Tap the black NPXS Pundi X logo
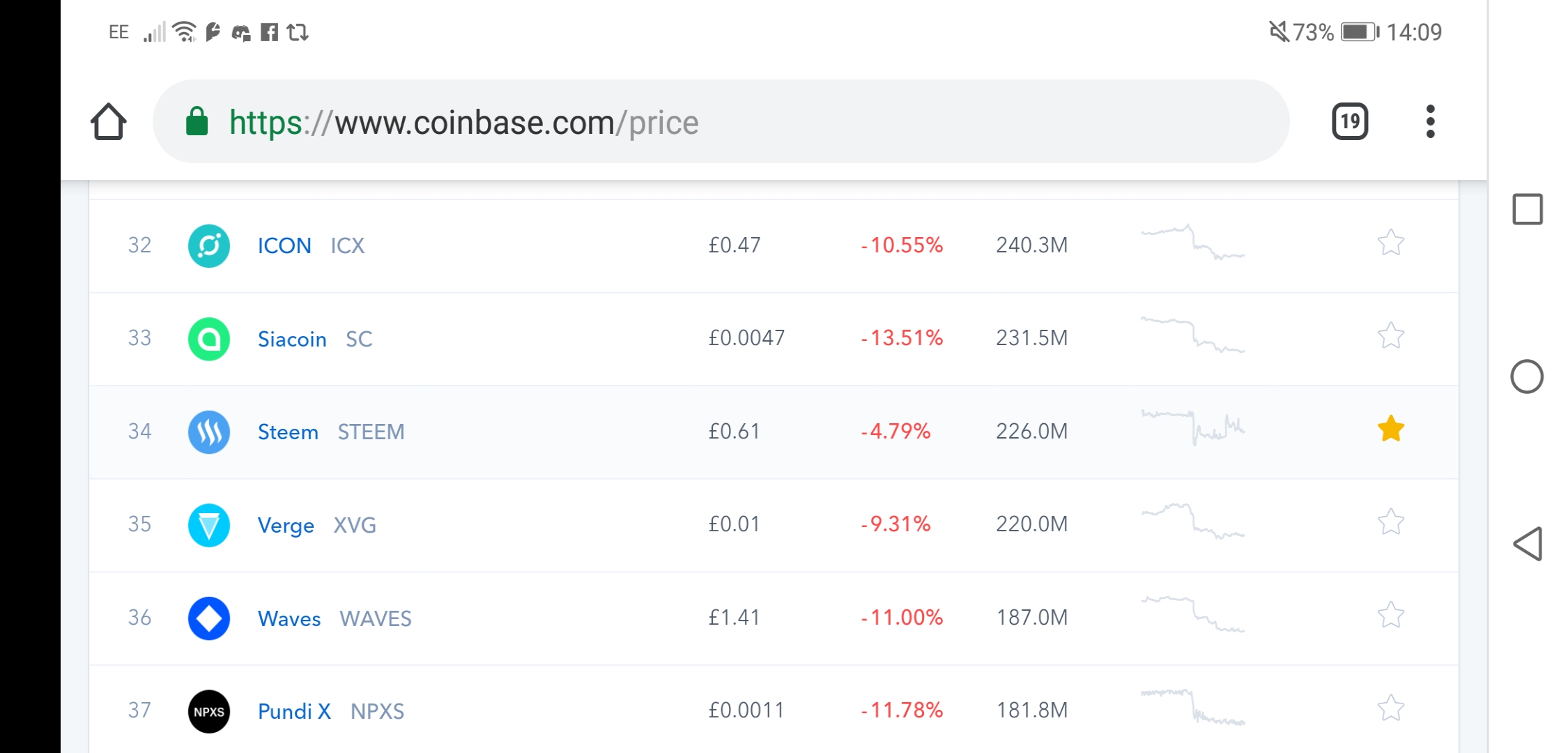 coord(209,711)
